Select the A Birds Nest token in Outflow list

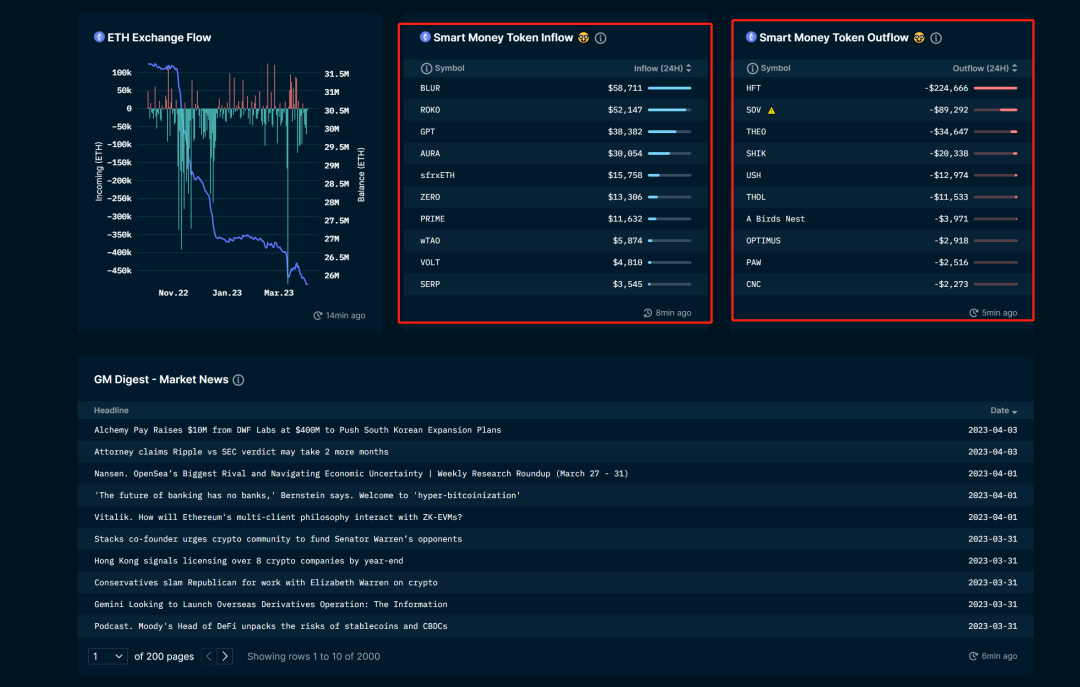point(776,219)
